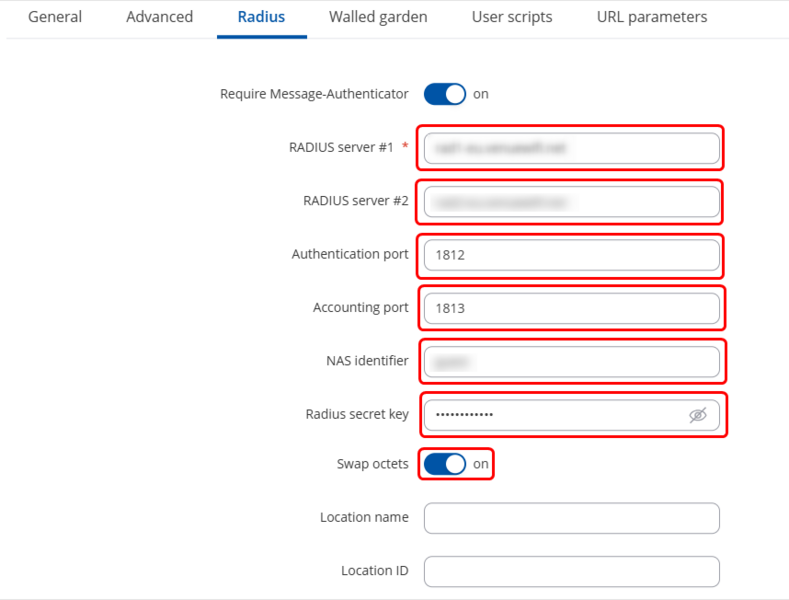This screenshot has height=600, width=789.
Task: Click the "Require Message-Authenticator" label text
Action: [x=314, y=94]
